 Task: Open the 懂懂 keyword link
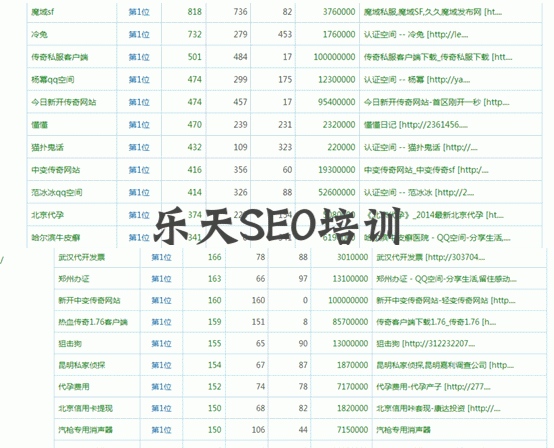coord(39,125)
